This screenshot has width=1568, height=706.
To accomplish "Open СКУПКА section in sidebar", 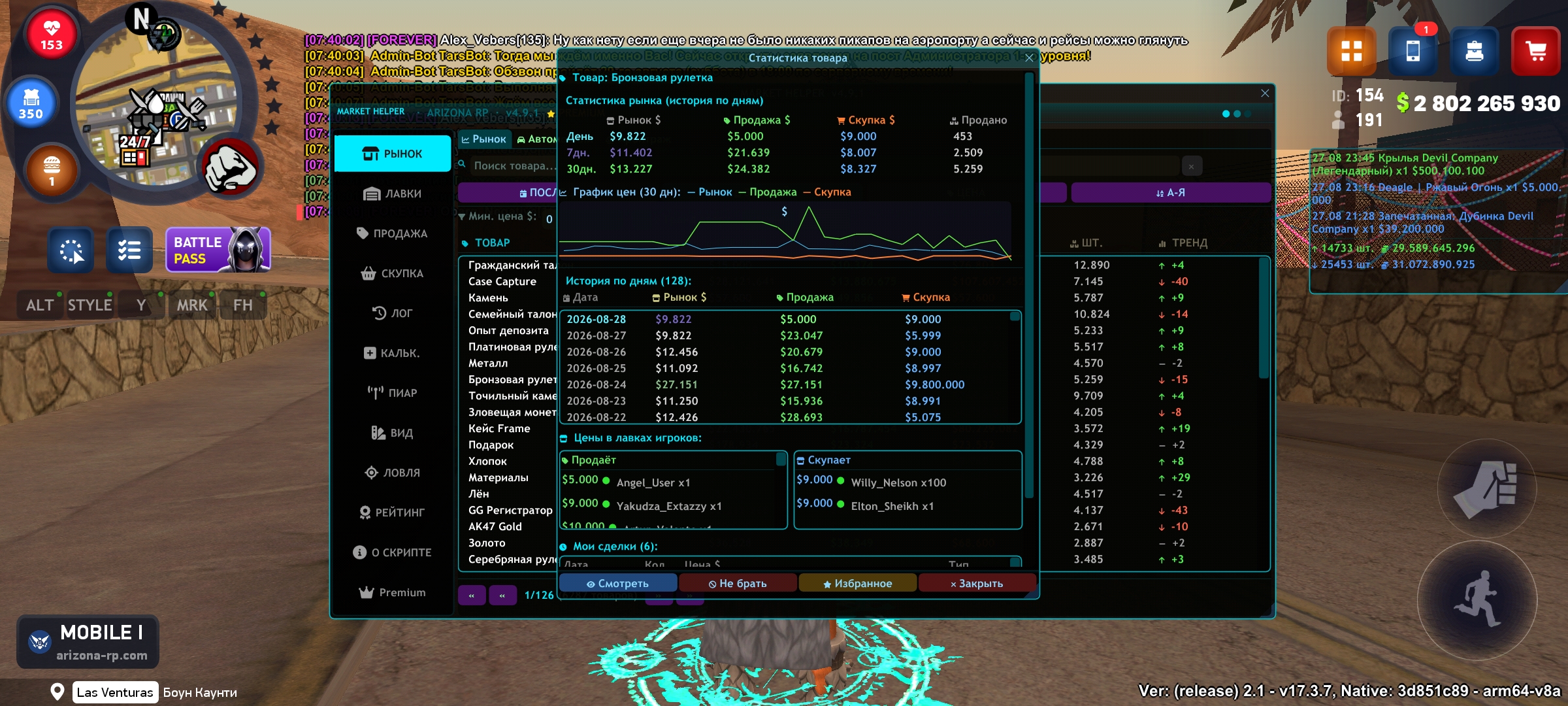I will 392,273.
